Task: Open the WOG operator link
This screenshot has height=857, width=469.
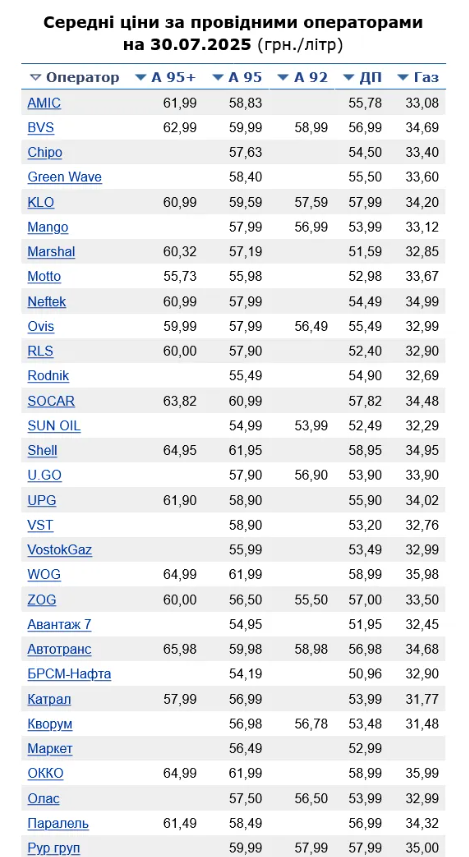Action: (44, 574)
